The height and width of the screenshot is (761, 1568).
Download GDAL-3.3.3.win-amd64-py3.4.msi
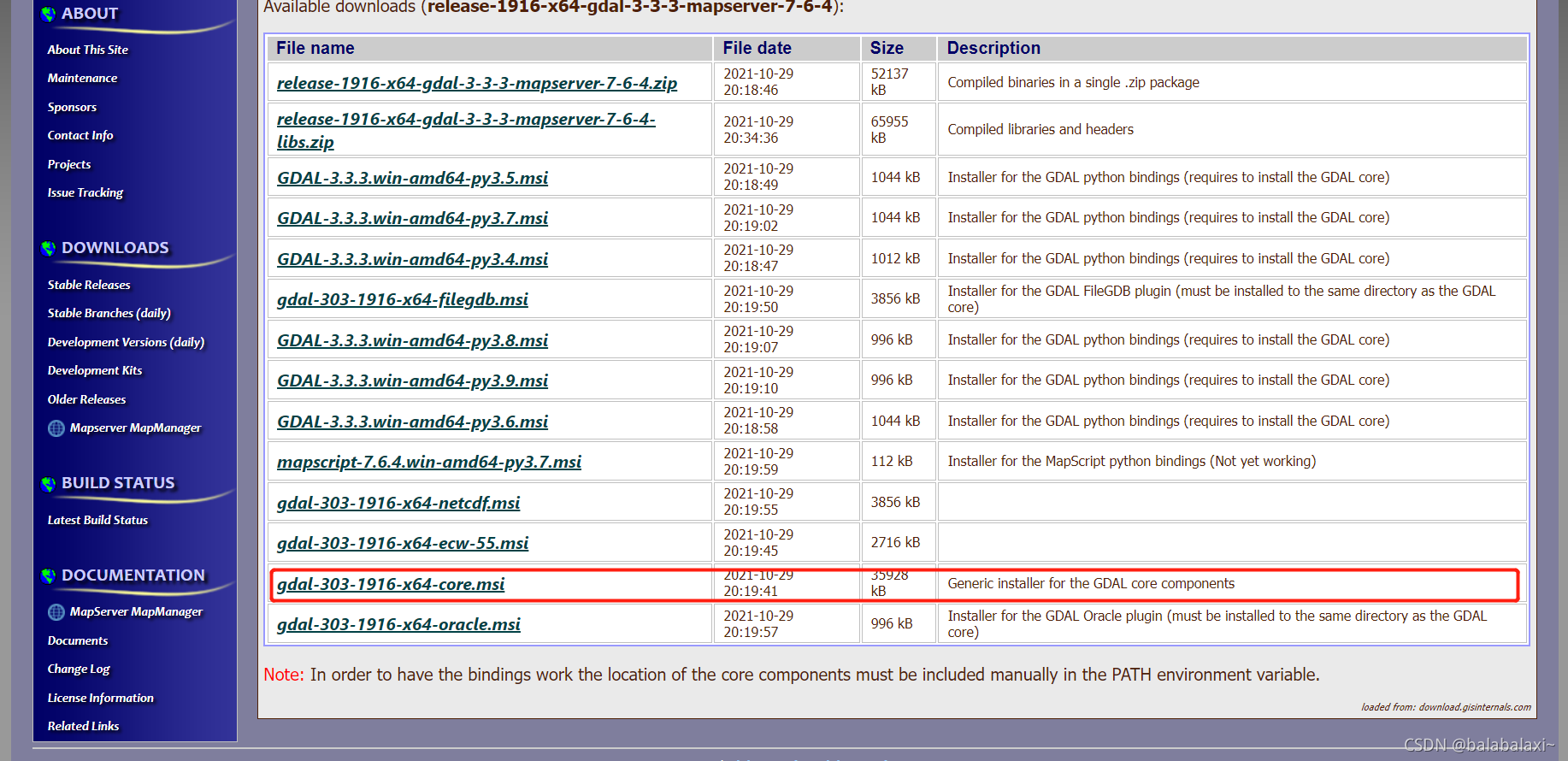coord(412,259)
